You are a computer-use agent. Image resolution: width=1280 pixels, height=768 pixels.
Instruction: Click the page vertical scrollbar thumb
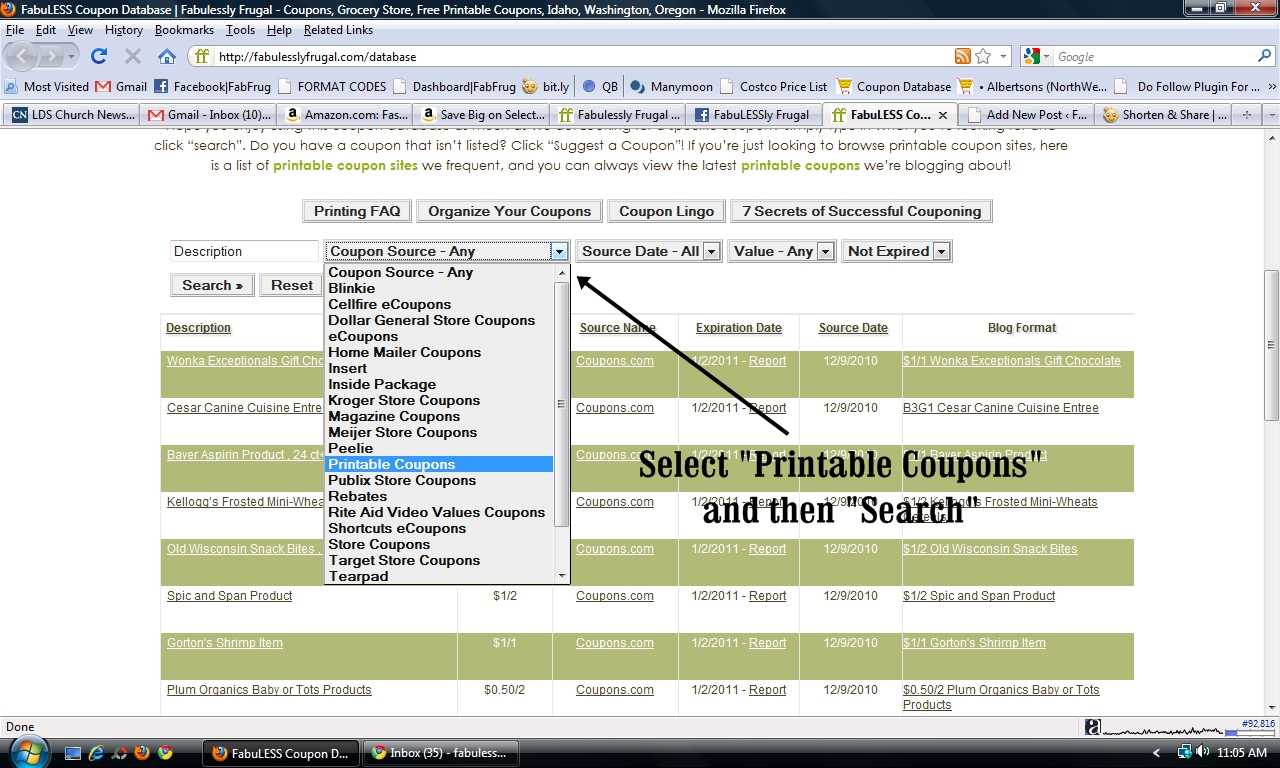point(1271,345)
